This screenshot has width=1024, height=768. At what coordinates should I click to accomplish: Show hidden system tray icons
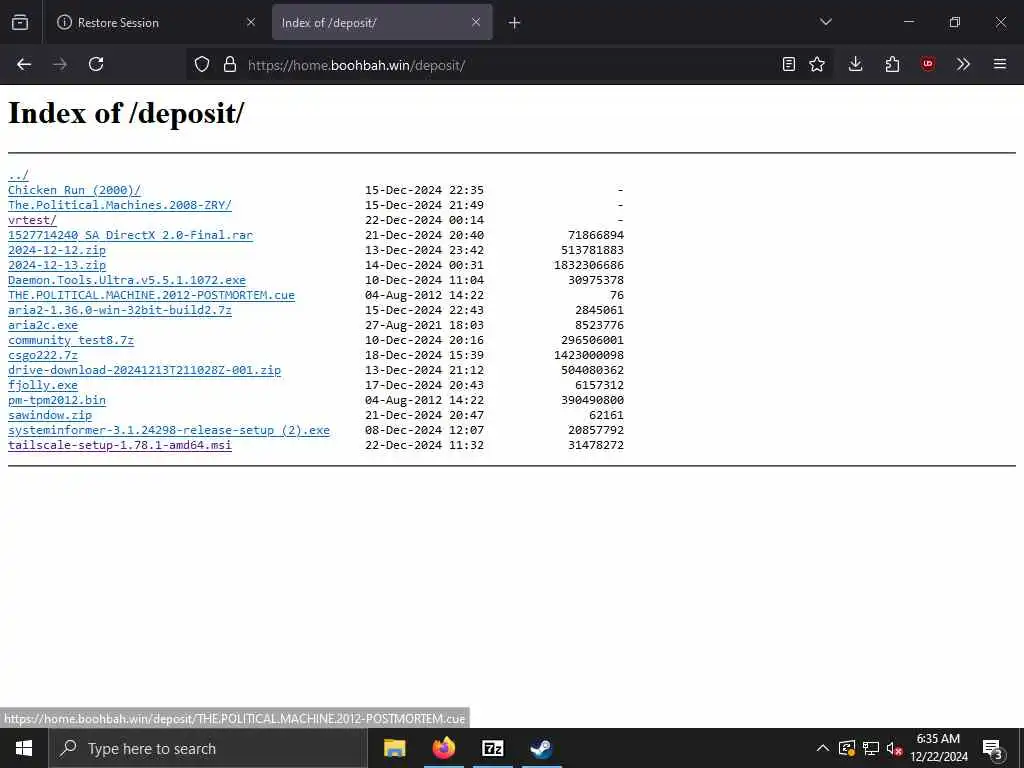point(823,748)
